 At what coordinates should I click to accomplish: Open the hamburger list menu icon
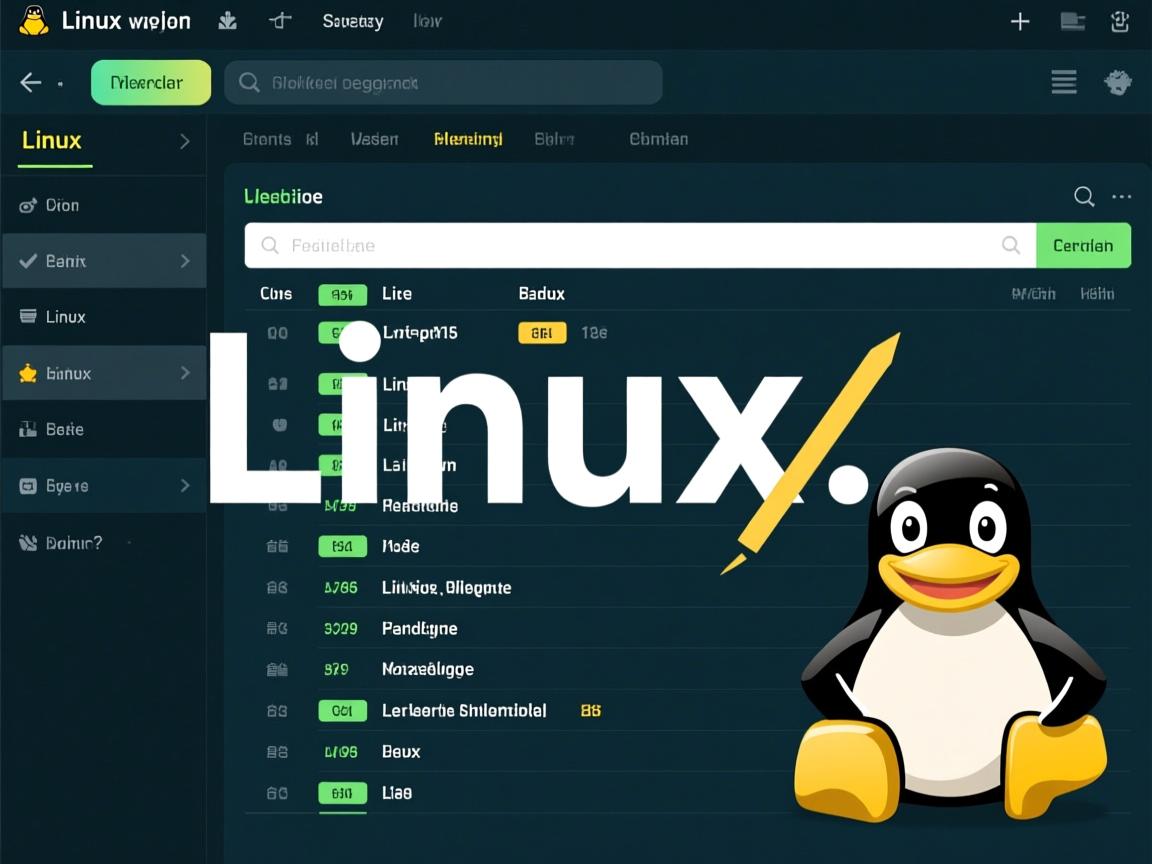1064,83
